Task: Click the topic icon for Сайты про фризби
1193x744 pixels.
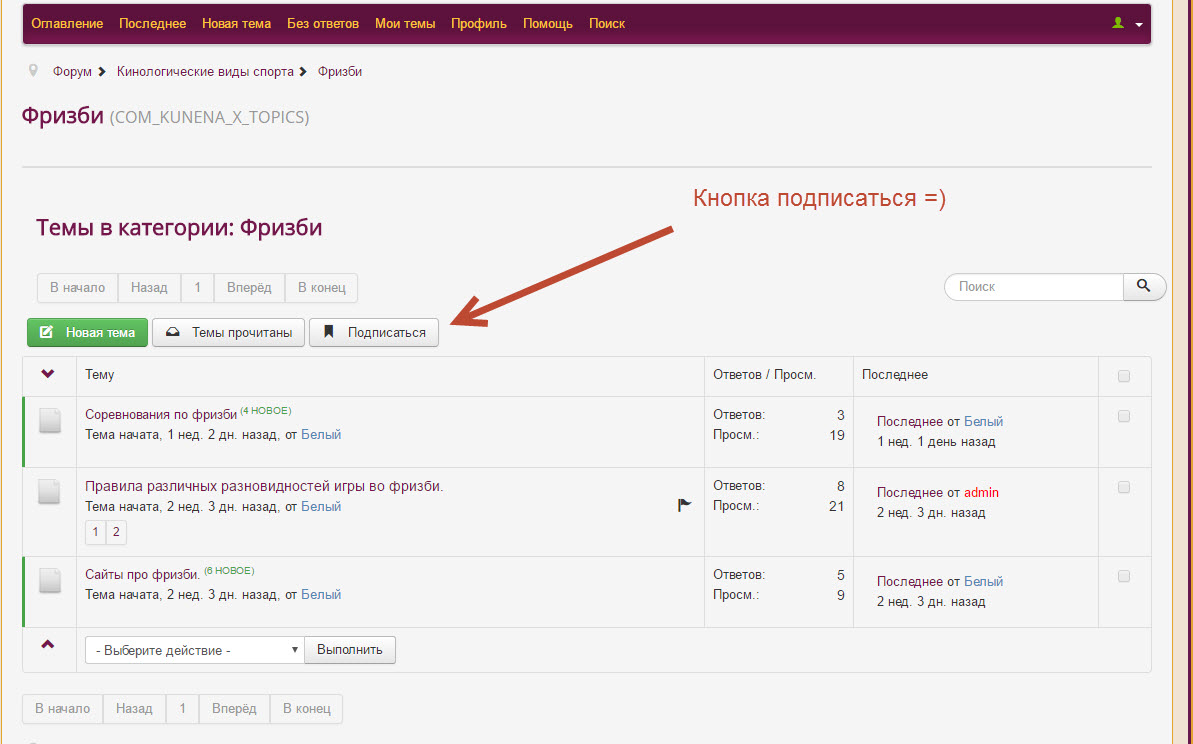Action: point(50,581)
